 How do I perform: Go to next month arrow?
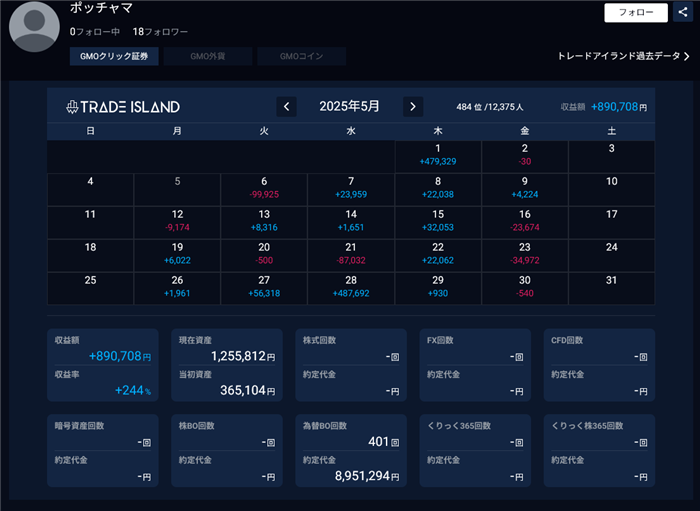pyautogui.click(x=413, y=107)
